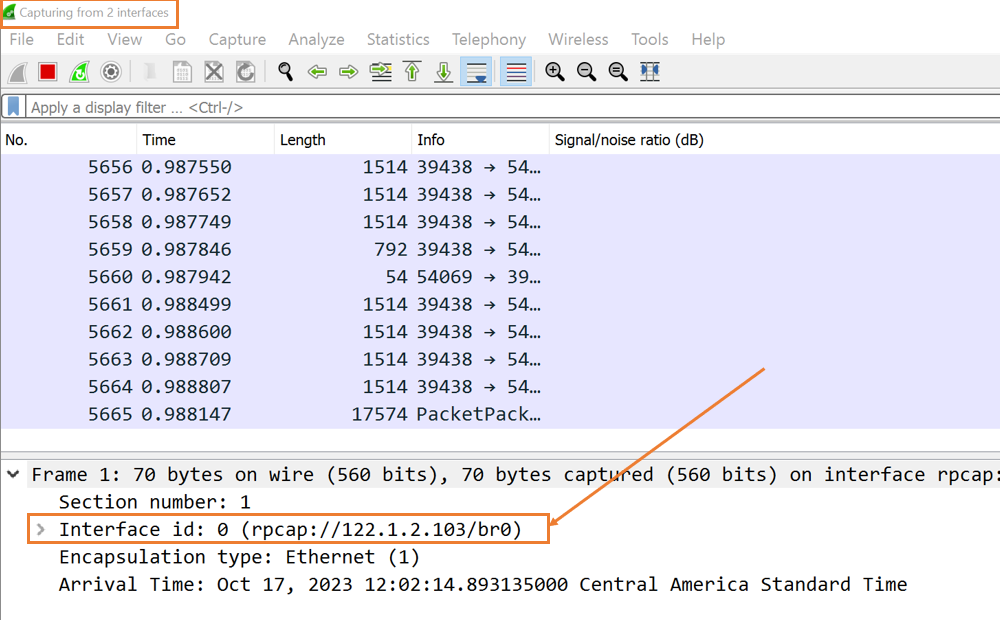Image resolution: width=1000 pixels, height=620 pixels.
Task: Open the Edit menu
Action: (x=70, y=40)
